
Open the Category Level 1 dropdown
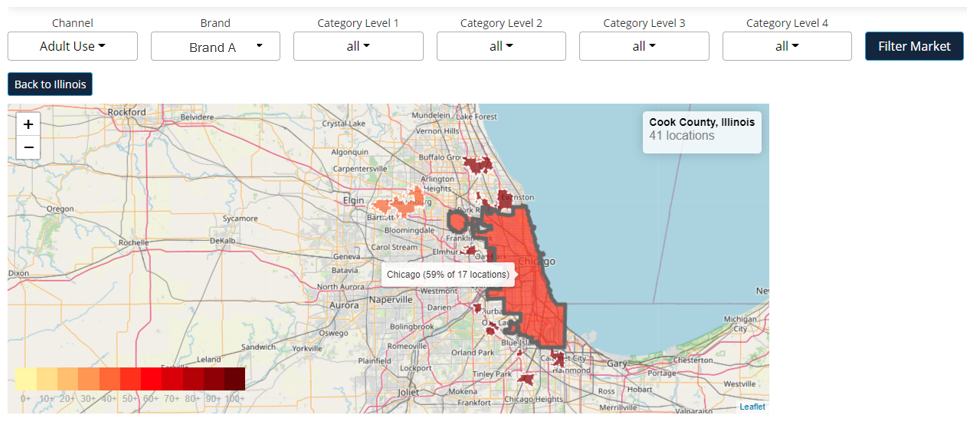[x=358, y=46]
